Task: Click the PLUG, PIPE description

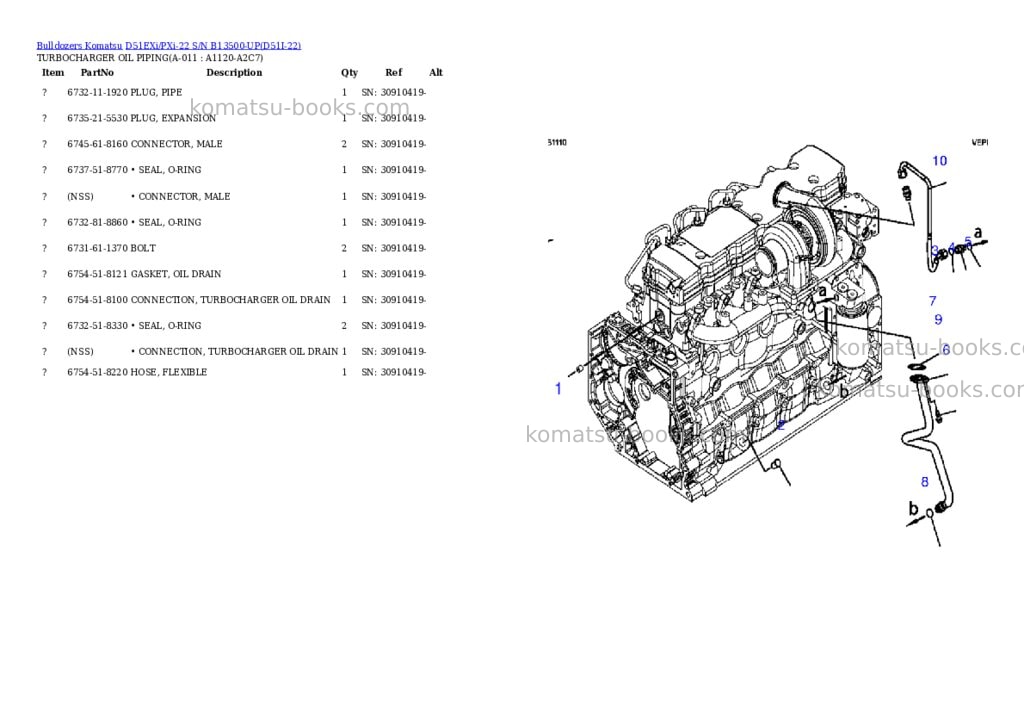Action: click(157, 93)
